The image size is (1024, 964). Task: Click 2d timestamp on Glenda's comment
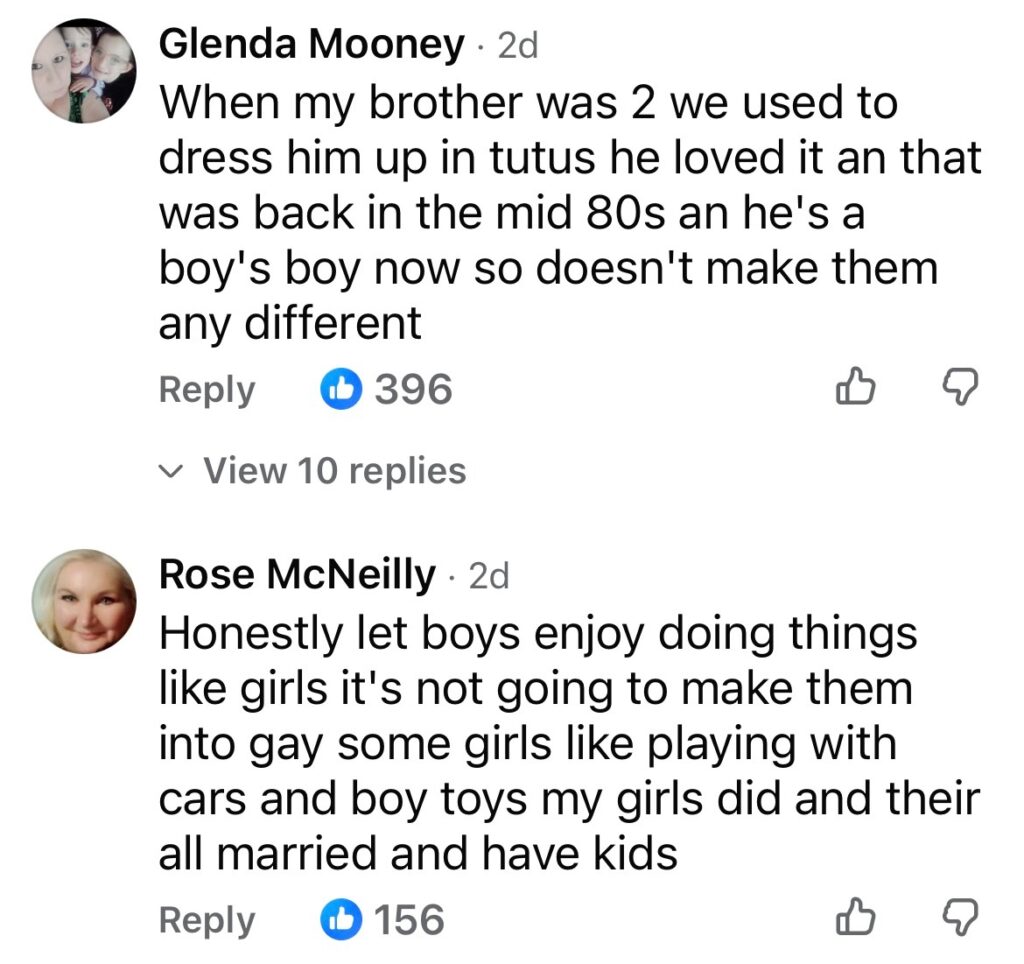[518, 46]
